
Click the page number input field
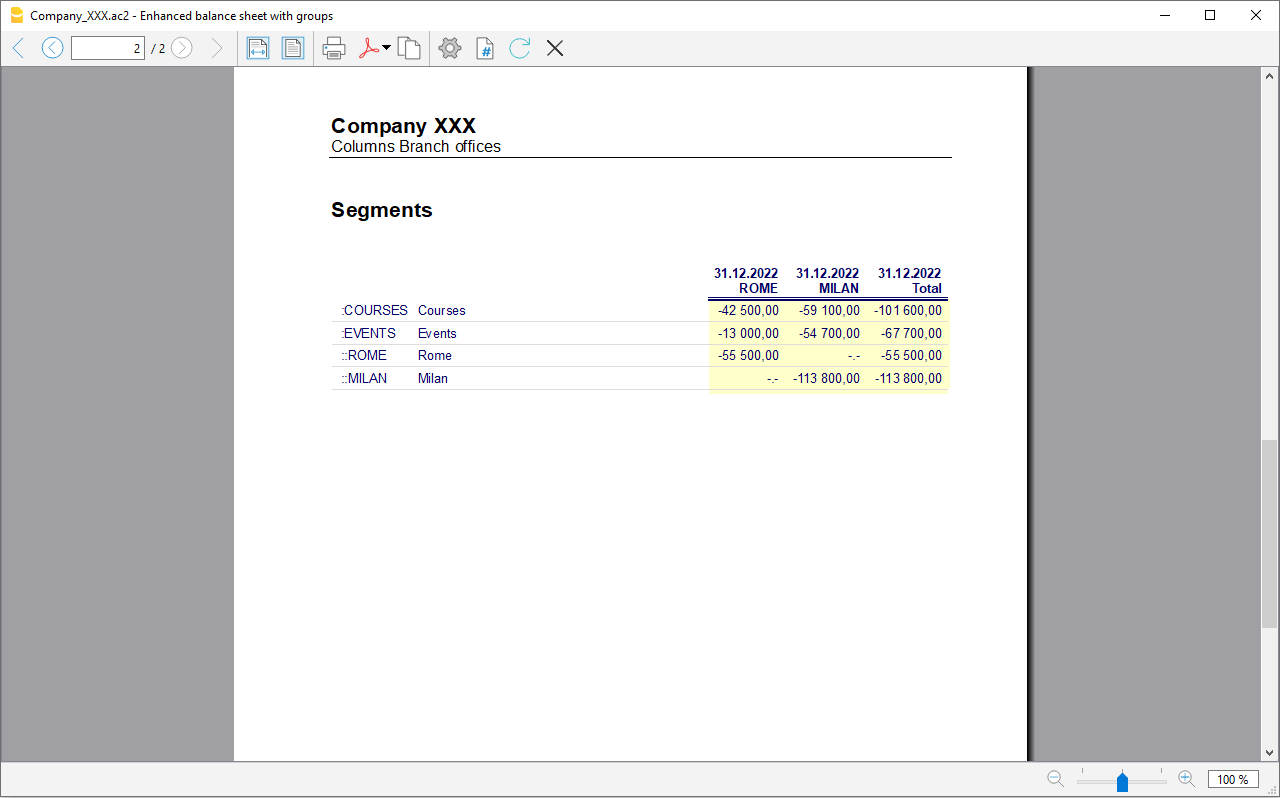108,48
